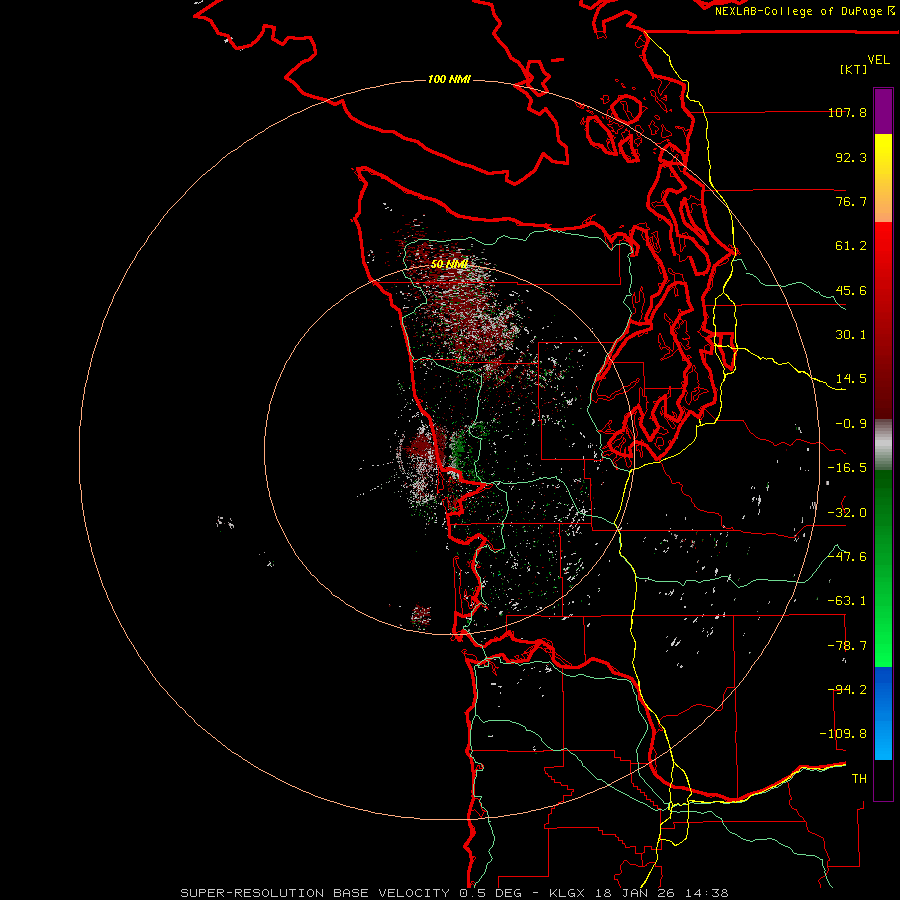This screenshot has height=900, width=900.
Task: Click the [KT] units label
Action: click(x=854, y=69)
